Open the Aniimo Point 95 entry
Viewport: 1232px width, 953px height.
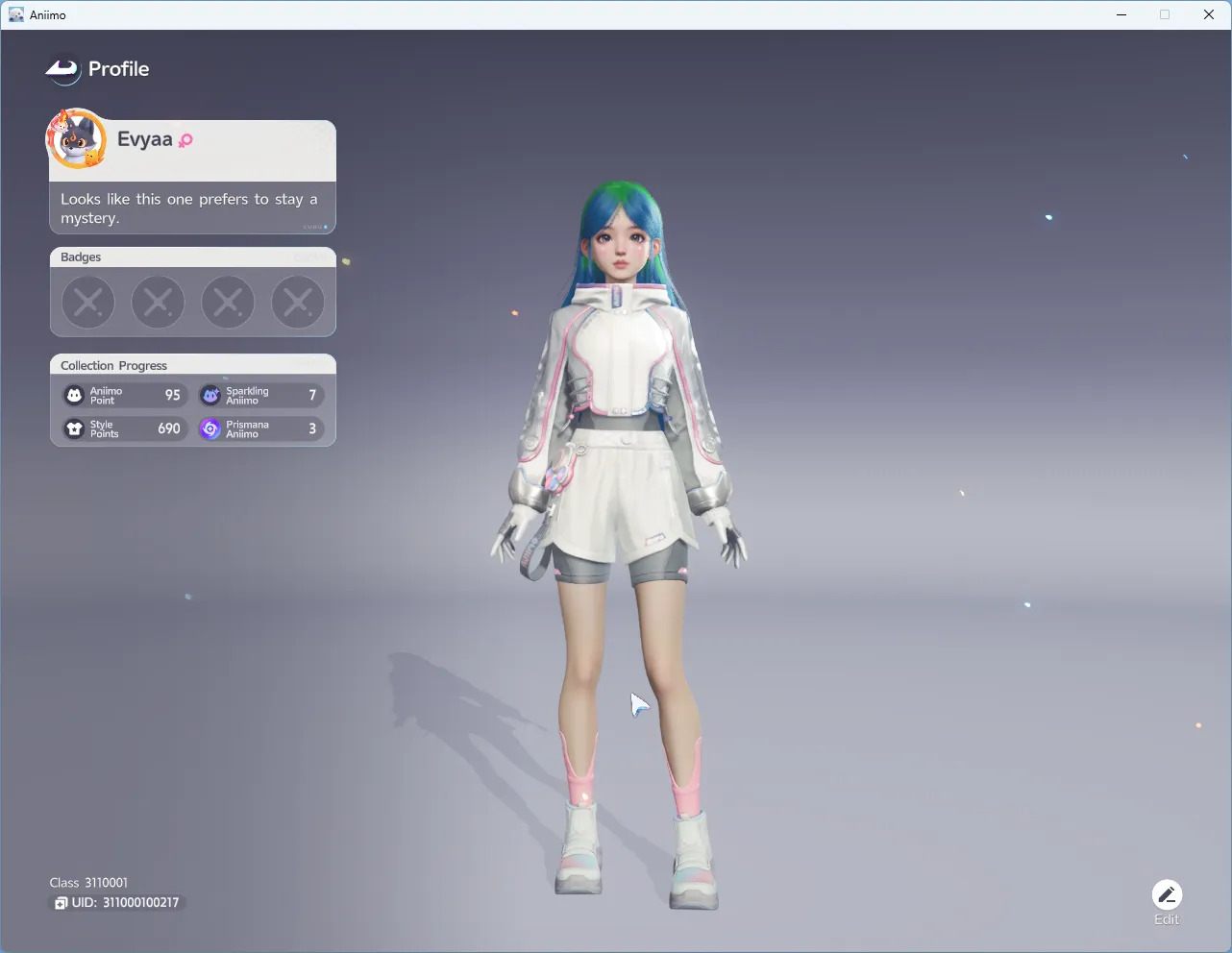click(x=125, y=395)
